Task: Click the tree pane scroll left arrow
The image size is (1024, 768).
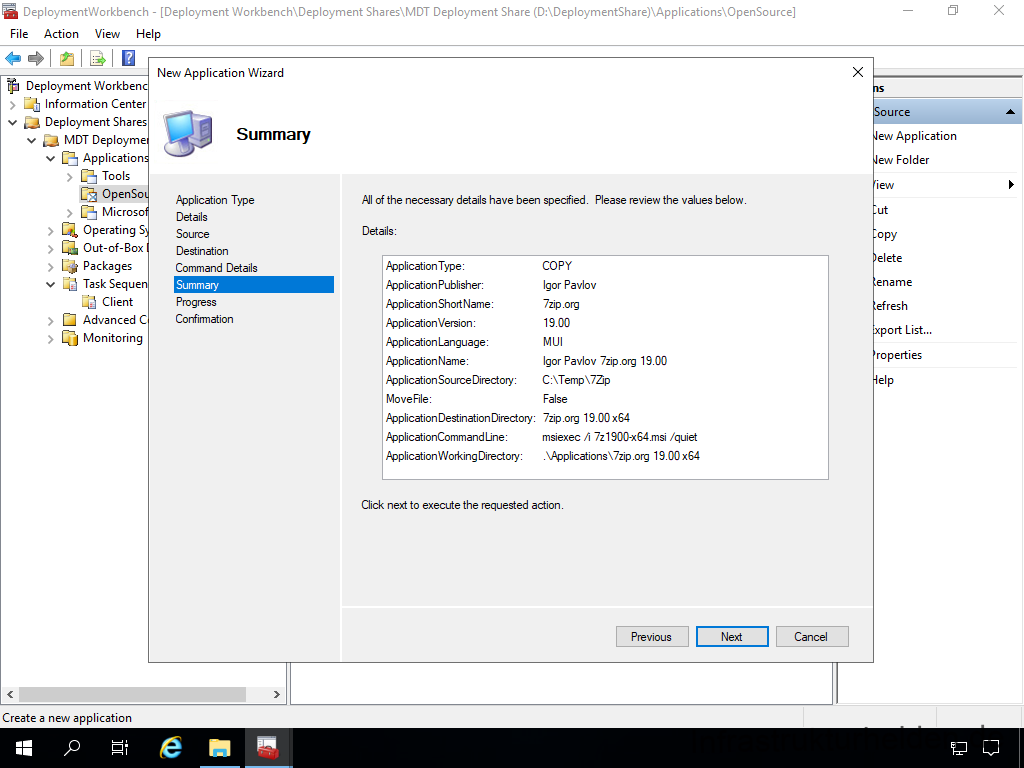Action: [10, 694]
